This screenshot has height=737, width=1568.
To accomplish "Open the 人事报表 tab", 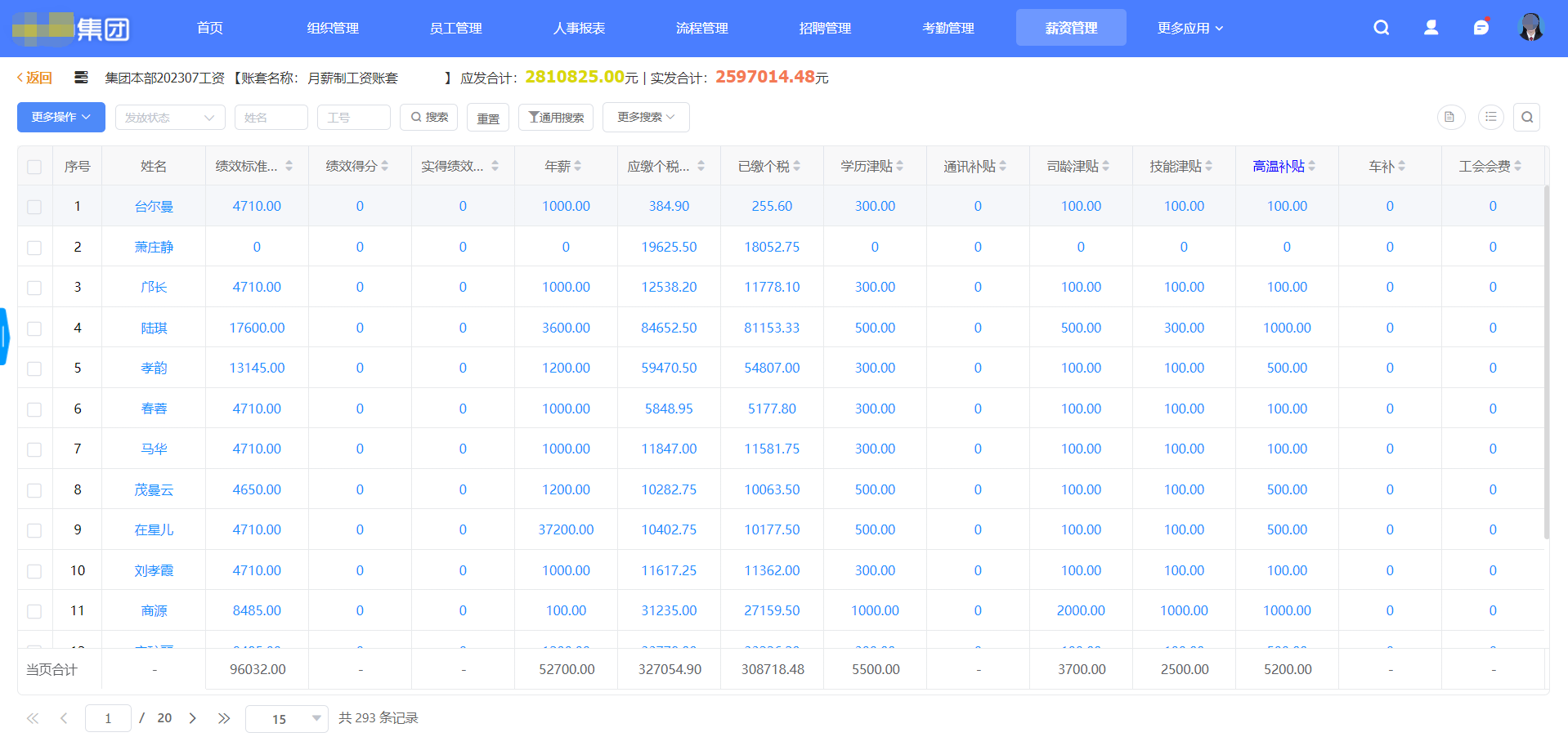I will pos(580,28).
